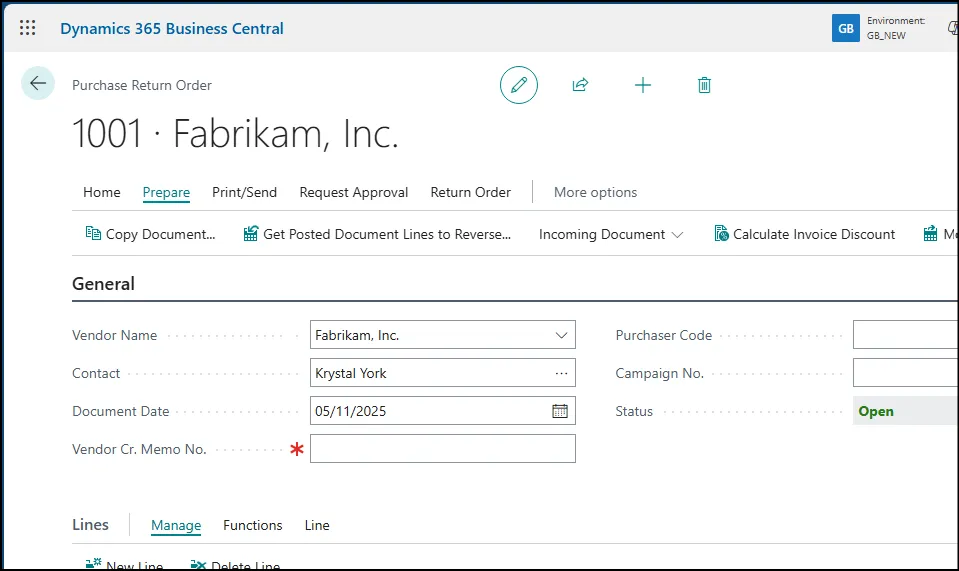Select the Prepare tab
The width and height of the screenshot is (959, 571).
click(166, 193)
